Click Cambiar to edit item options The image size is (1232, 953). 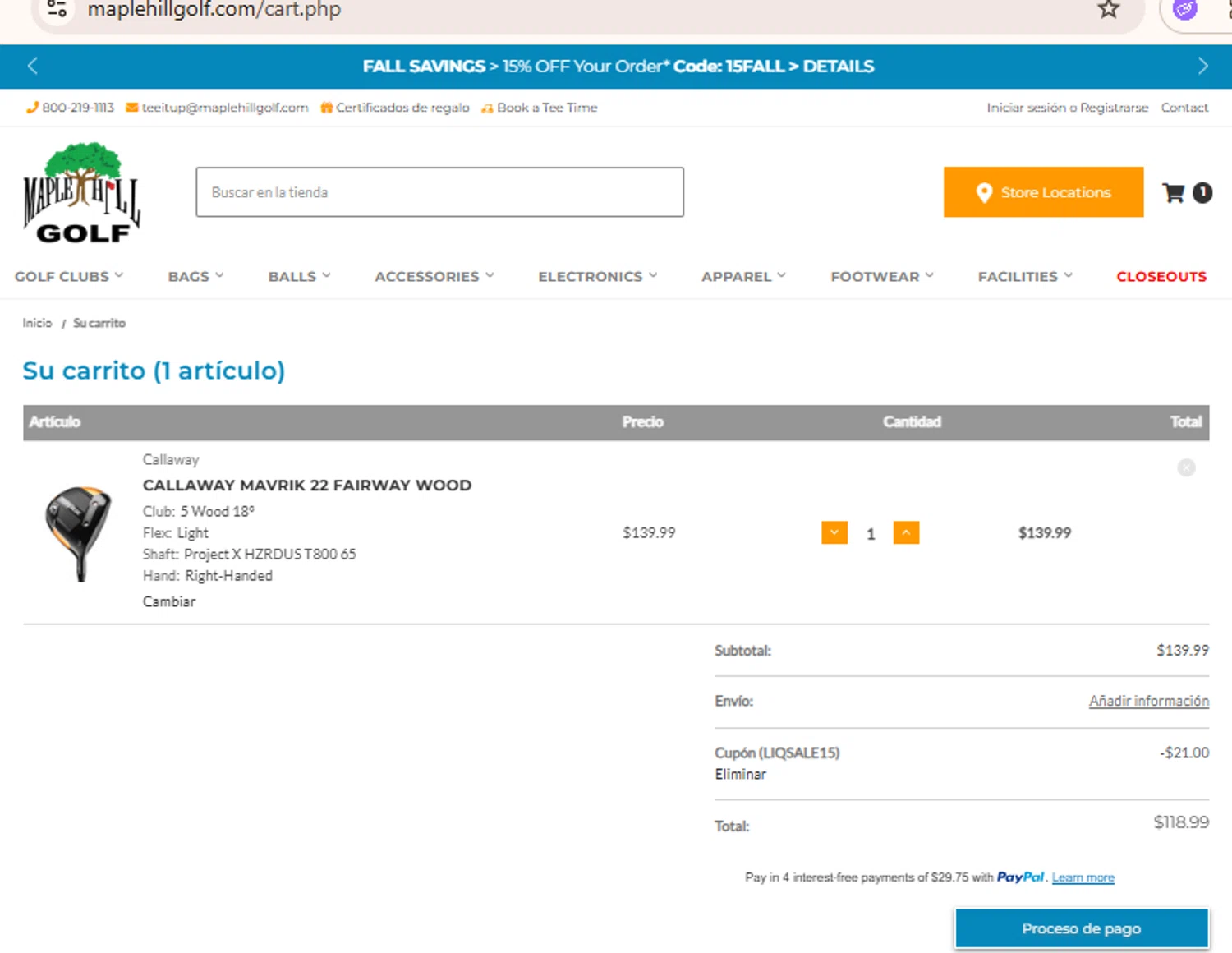[169, 601]
